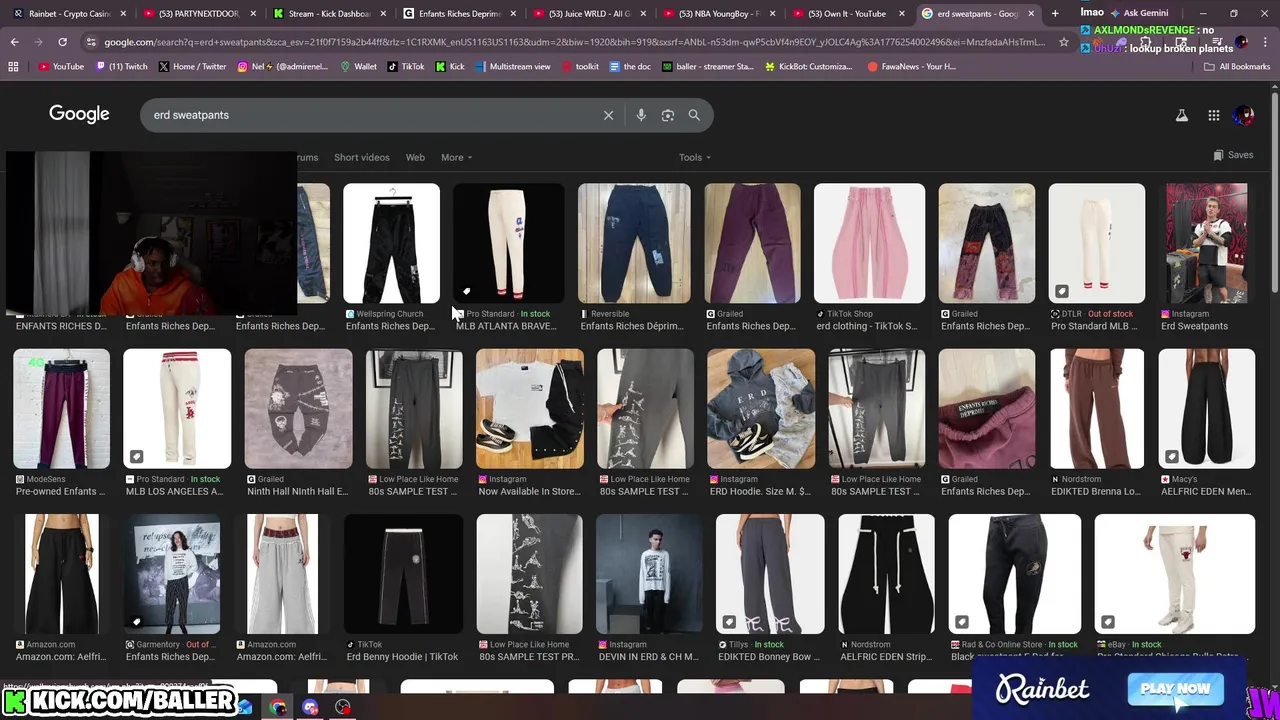Switch to the Web results filter
The height and width of the screenshot is (720, 1280).
click(x=415, y=157)
